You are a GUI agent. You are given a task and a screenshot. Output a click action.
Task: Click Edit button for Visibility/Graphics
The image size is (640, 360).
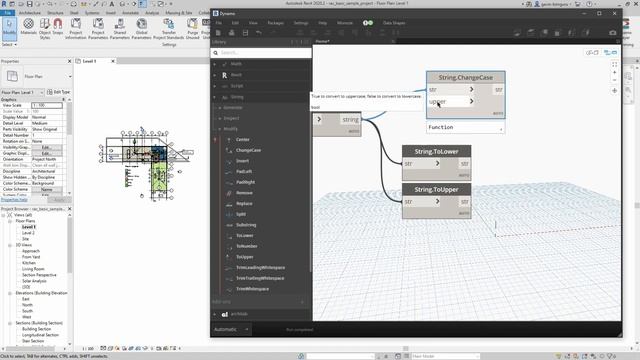pyautogui.click(x=47, y=147)
